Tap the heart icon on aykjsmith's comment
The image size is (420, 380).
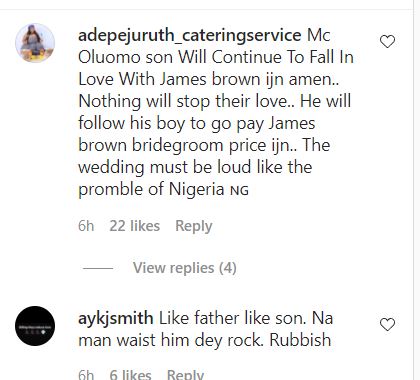[x=387, y=325]
